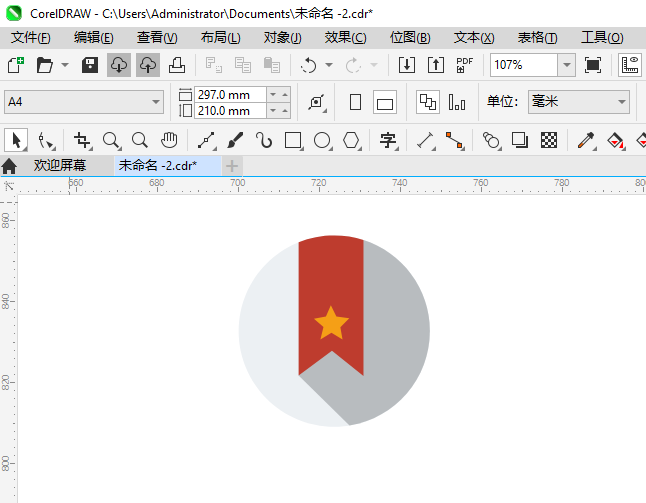The height and width of the screenshot is (503, 646).
Task: Open a file with the folder icon
Action: 44,65
